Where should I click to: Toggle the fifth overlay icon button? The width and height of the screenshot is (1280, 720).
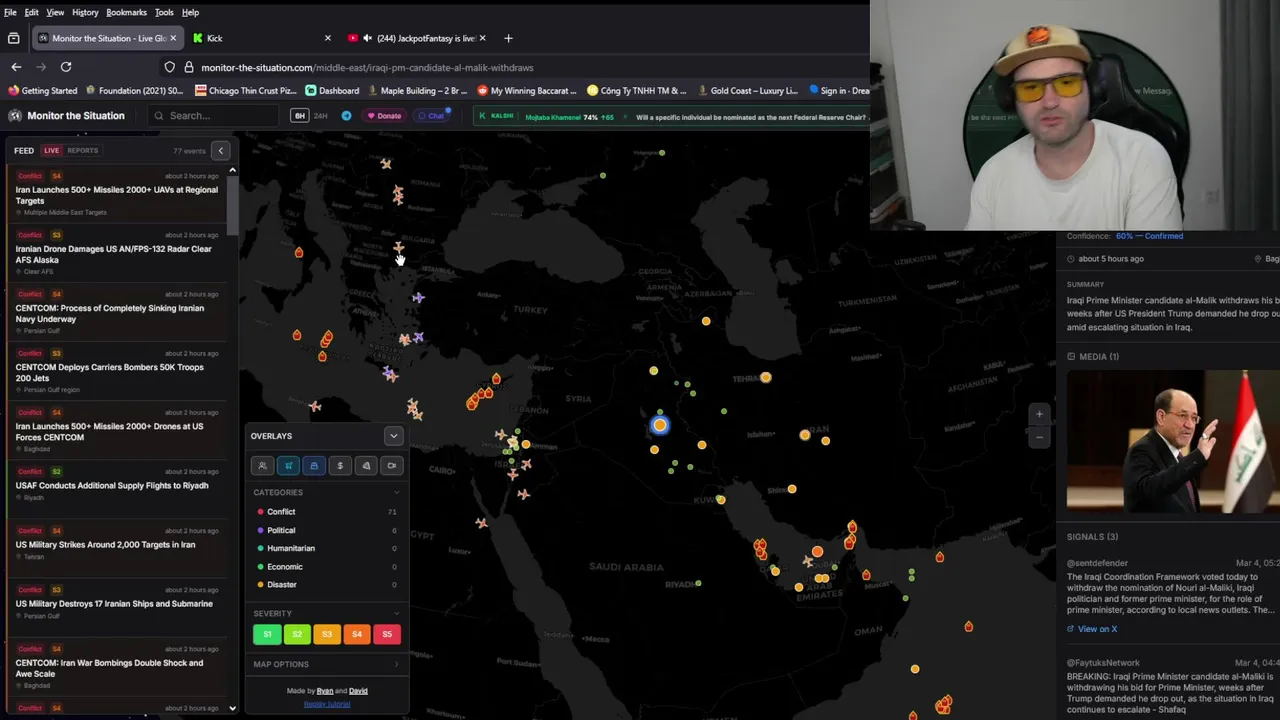[x=366, y=465]
